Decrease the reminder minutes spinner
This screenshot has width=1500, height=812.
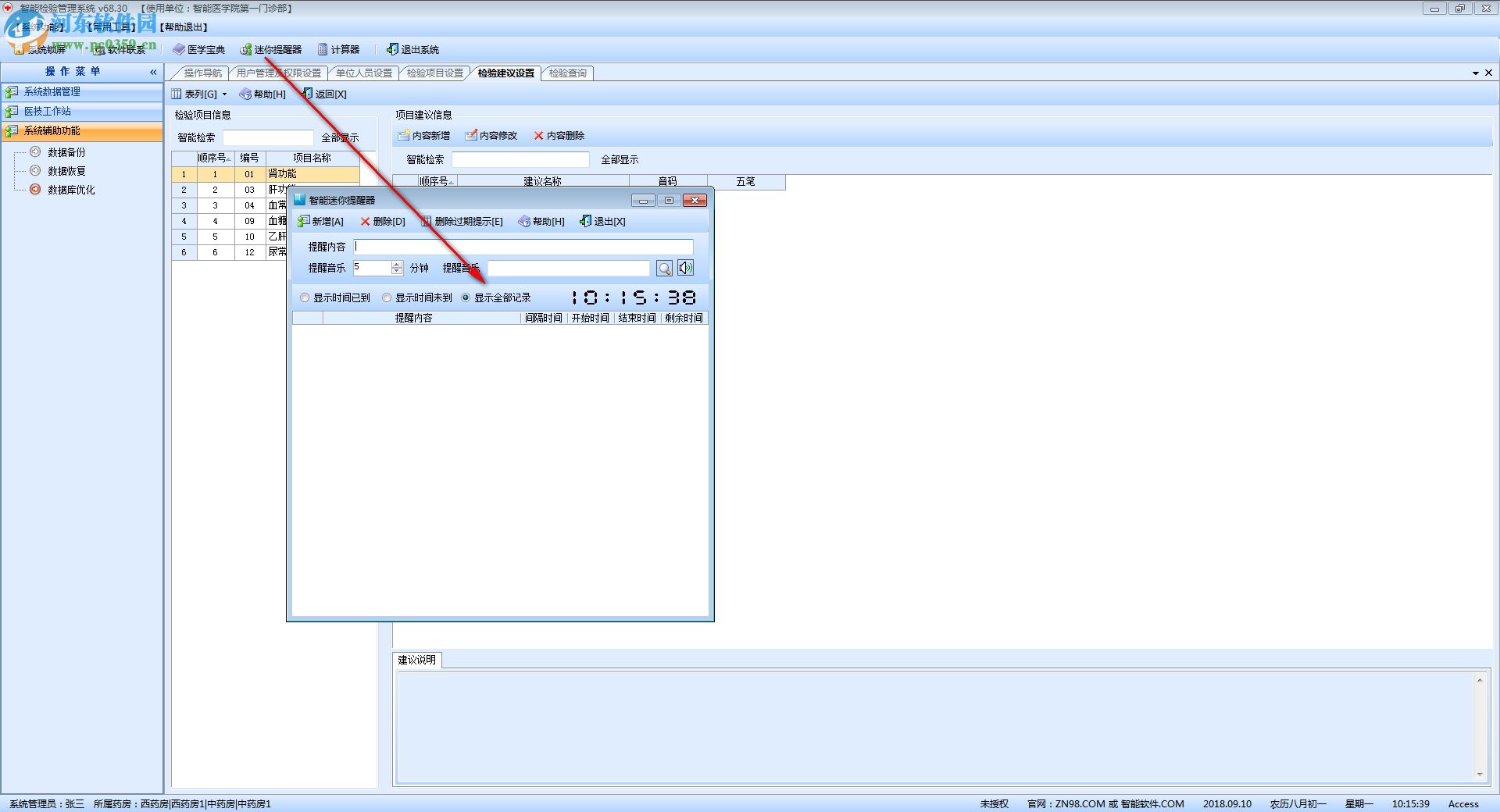pyautogui.click(x=397, y=272)
